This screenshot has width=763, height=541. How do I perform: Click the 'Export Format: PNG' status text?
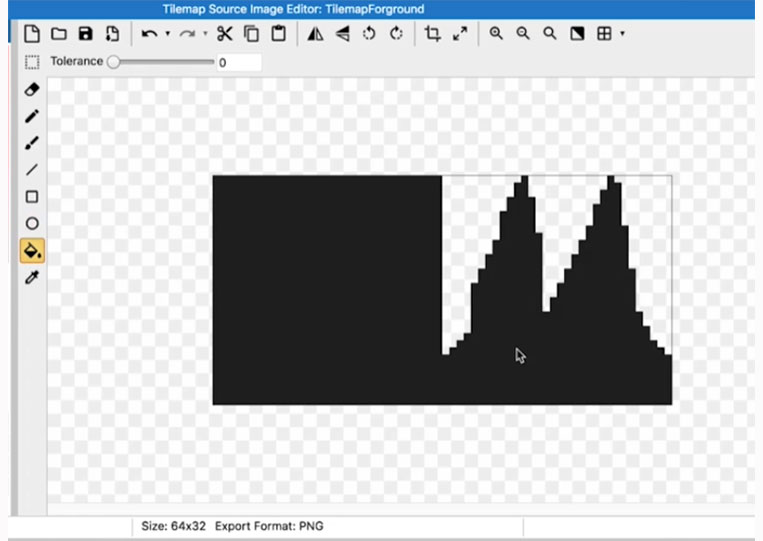269,526
